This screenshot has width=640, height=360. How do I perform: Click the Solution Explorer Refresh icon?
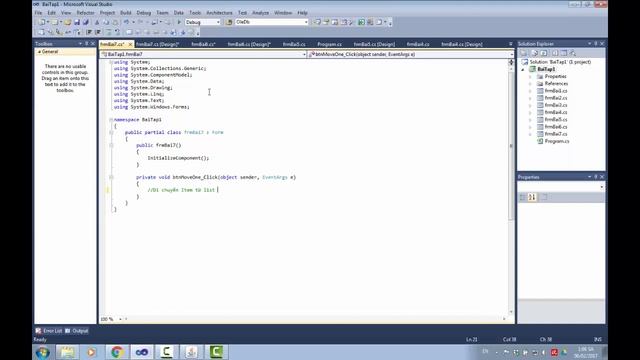coord(544,53)
